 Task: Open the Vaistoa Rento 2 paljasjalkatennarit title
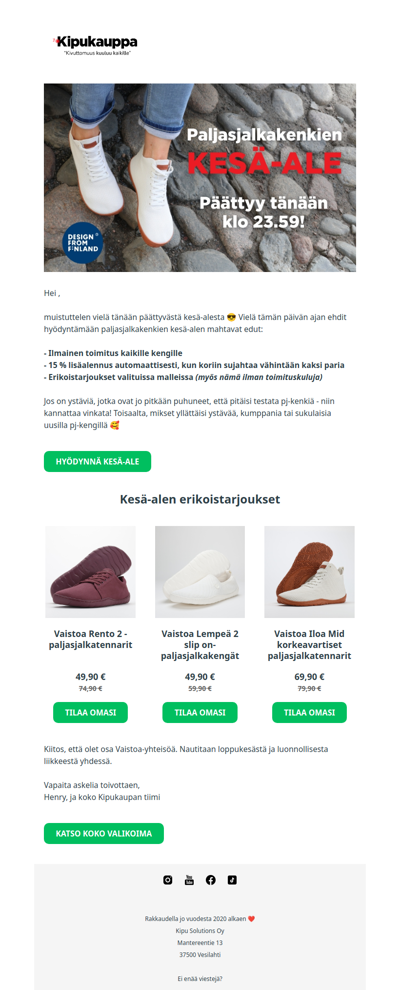90,639
